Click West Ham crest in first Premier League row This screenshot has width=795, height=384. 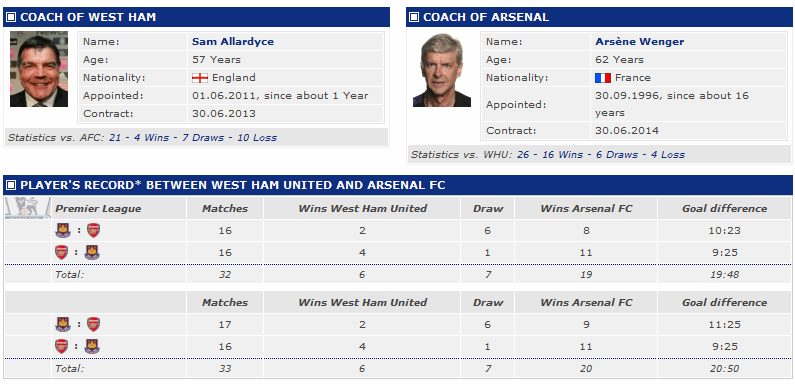pos(63,231)
